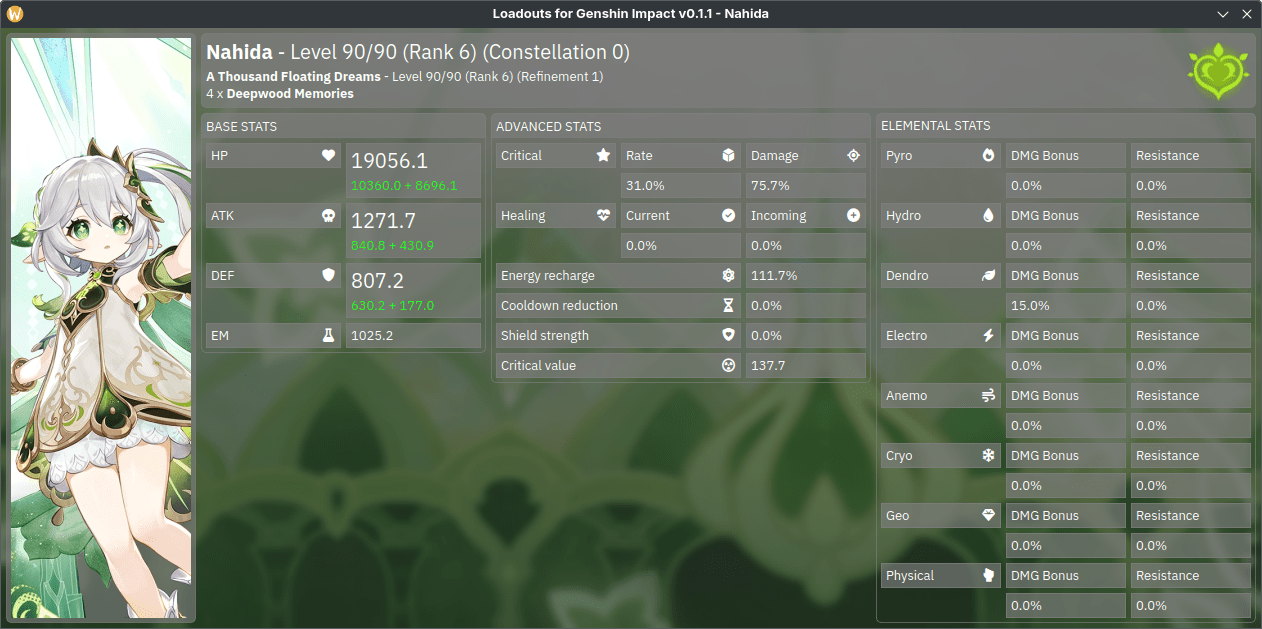Viewport: 1262px width, 629px height.
Task: Click the Shield strength shield icon
Action: click(728, 336)
